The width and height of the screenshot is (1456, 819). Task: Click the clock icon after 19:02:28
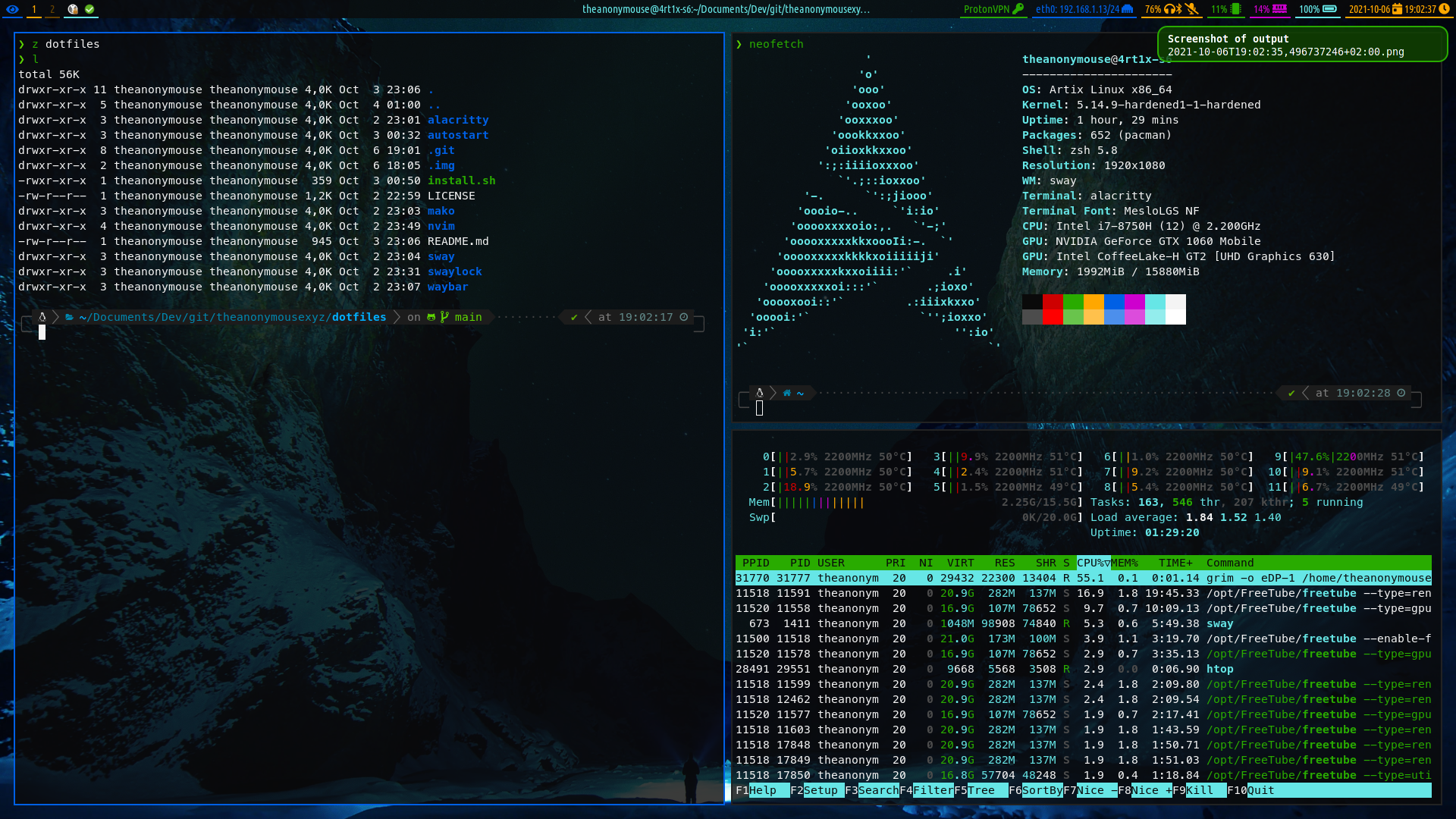point(1401,393)
